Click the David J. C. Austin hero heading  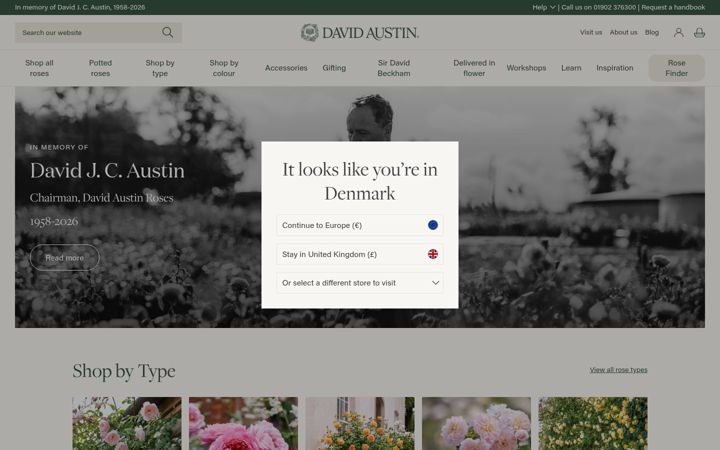click(107, 170)
